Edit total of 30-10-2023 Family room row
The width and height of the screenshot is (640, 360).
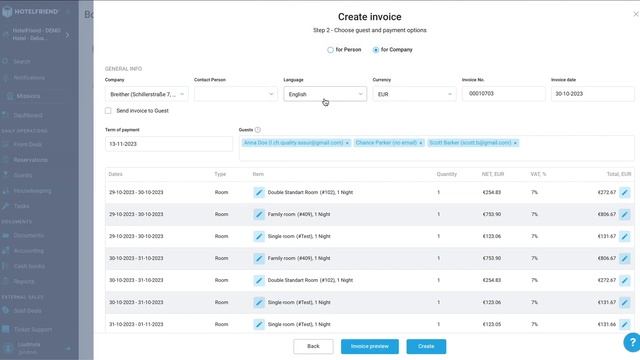point(624,258)
